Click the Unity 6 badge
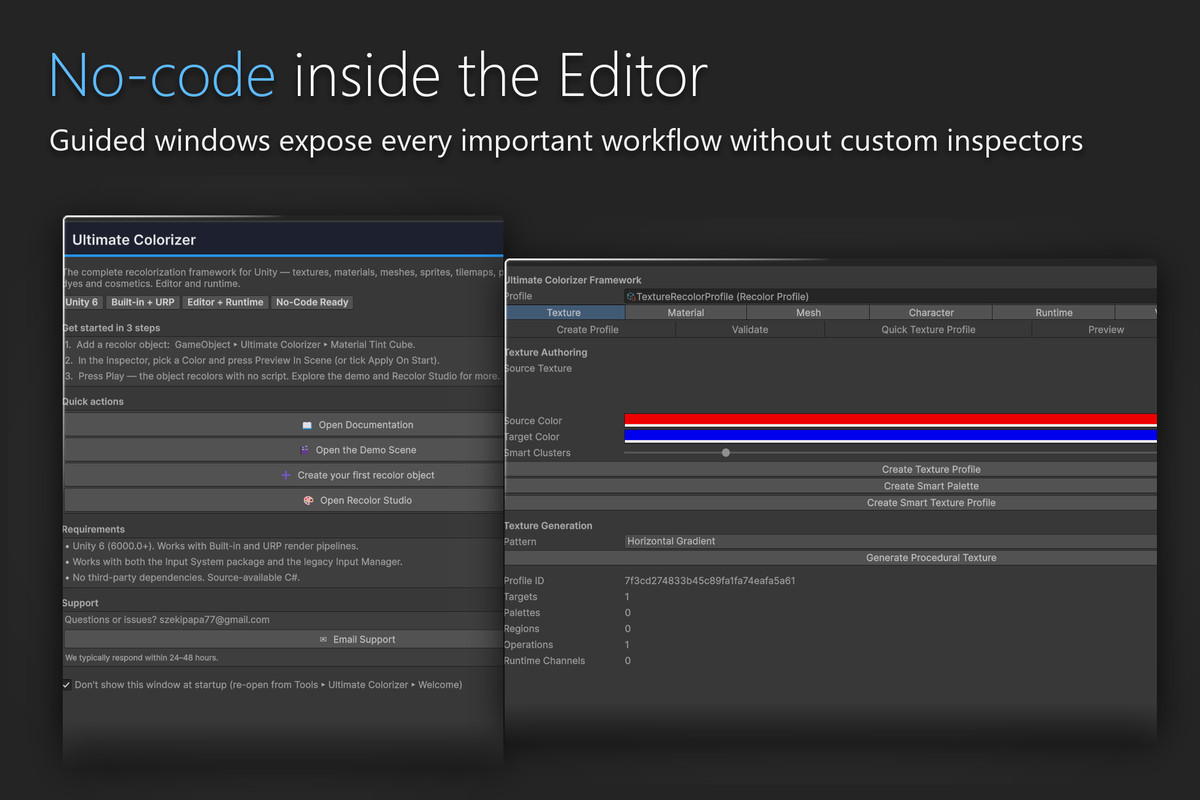Image resolution: width=1200 pixels, height=800 pixels. (82, 302)
